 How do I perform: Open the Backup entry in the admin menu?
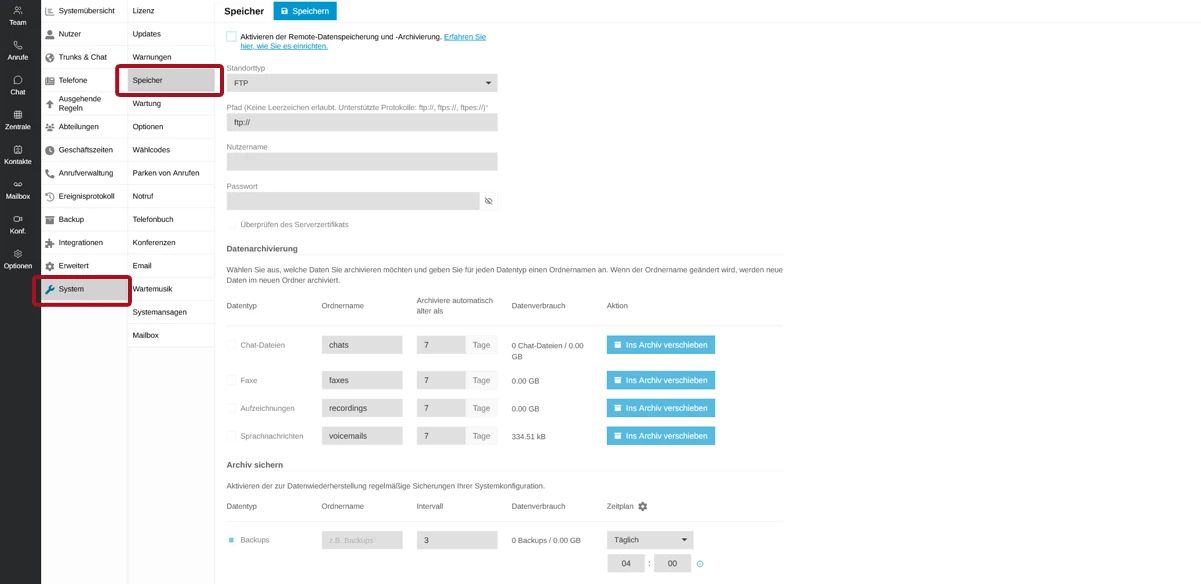click(85, 219)
